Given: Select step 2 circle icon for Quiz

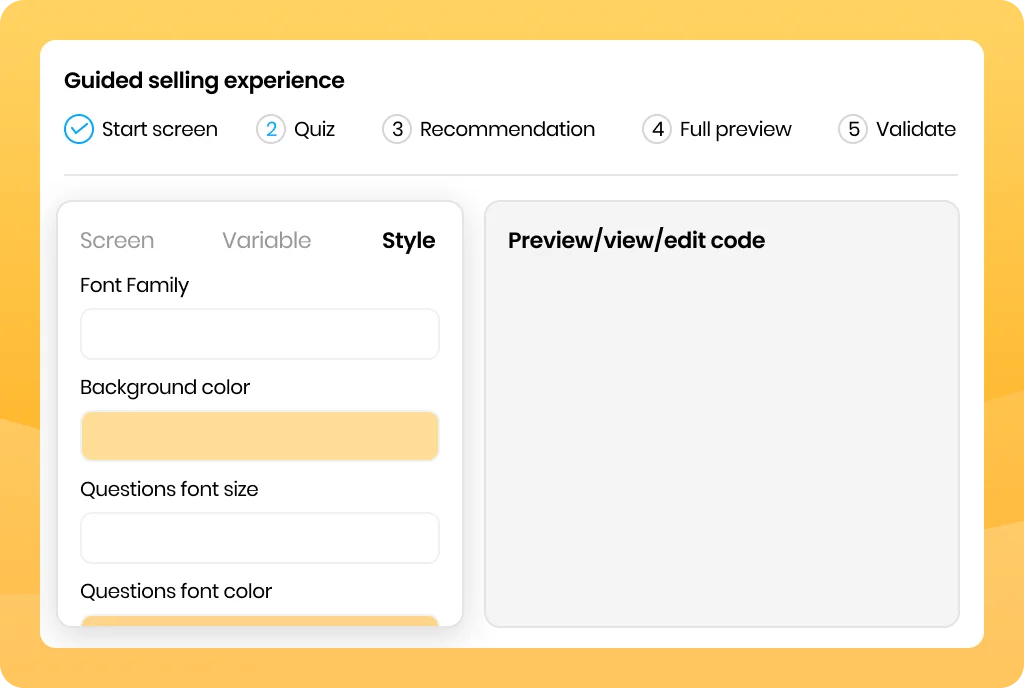Looking at the screenshot, I should click(270, 129).
